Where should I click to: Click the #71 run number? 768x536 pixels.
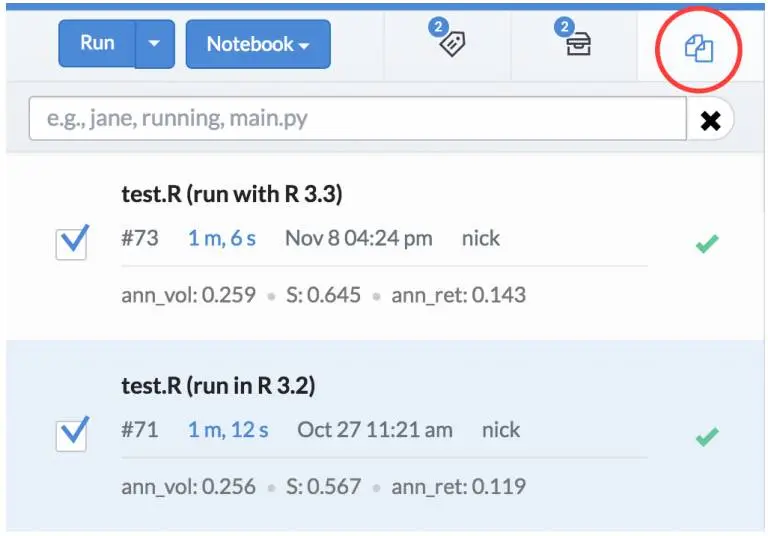(x=140, y=430)
